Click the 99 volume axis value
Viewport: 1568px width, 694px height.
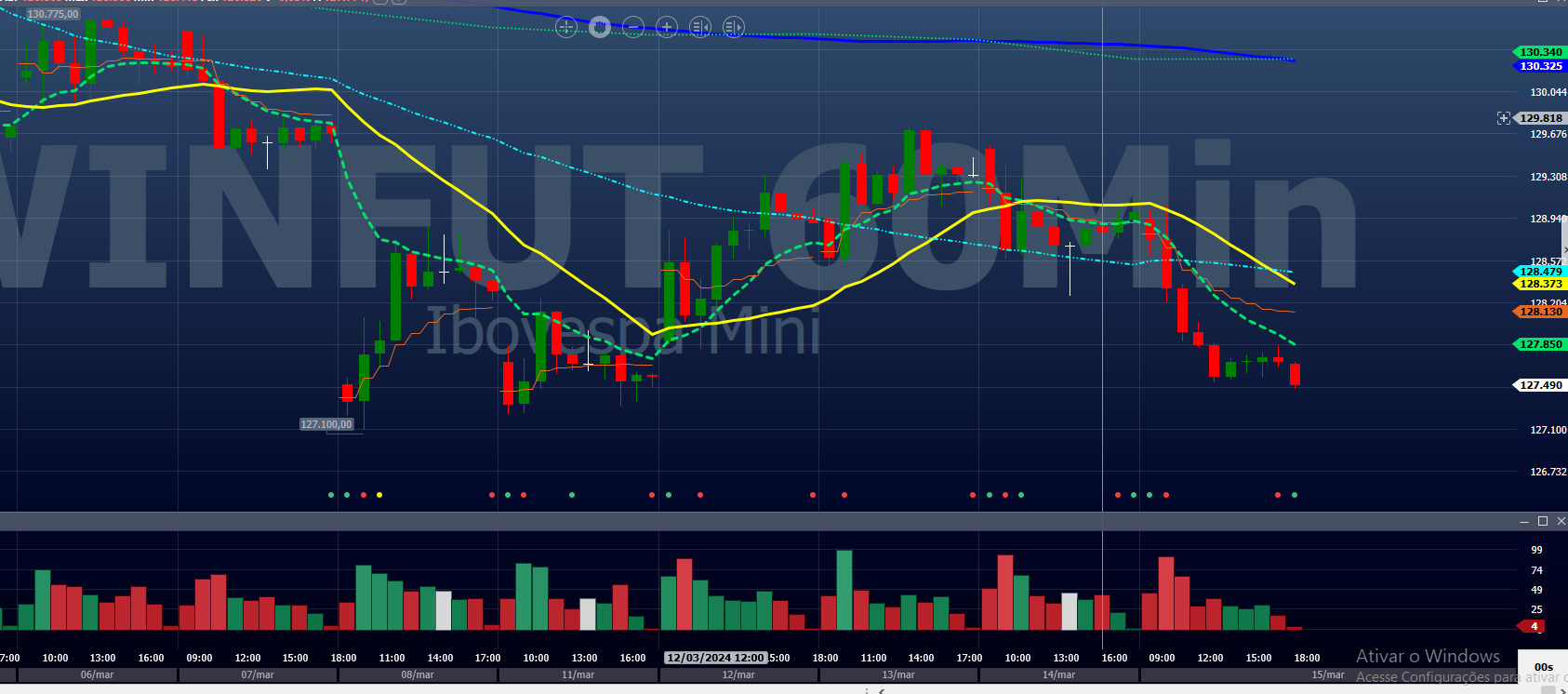point(1536,550)
